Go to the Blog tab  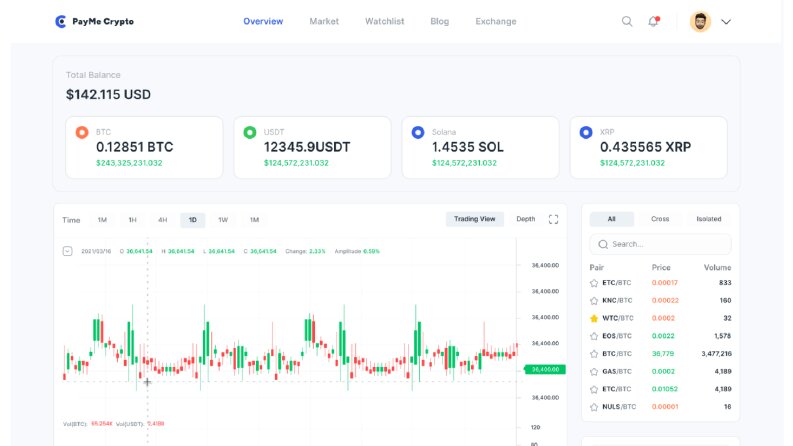pyautogui.click(x=439, y=21)
